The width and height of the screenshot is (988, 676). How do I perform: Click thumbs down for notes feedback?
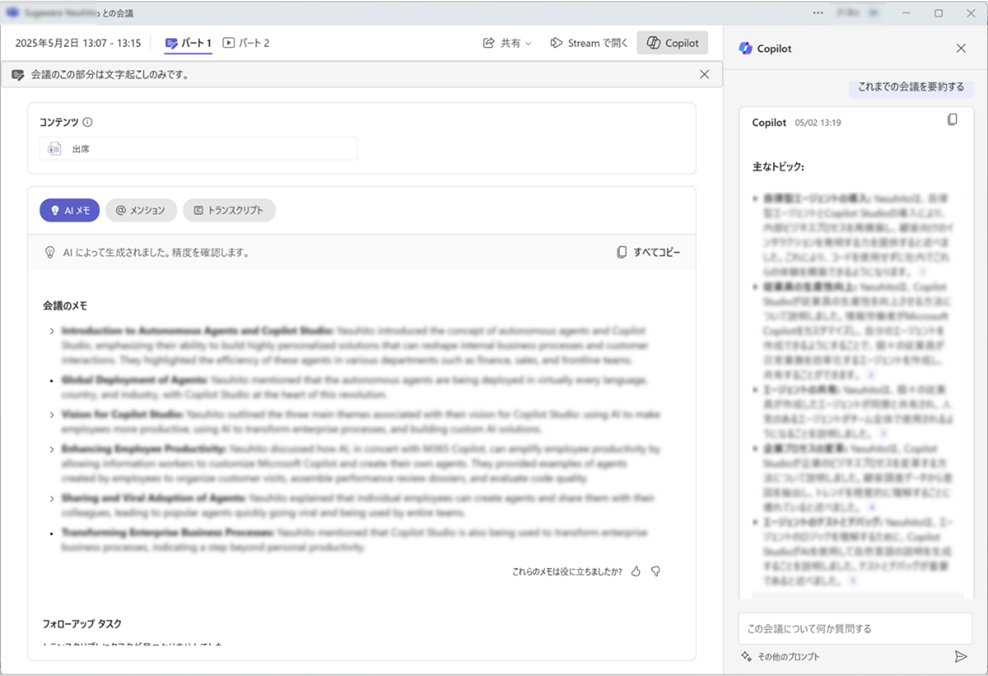(x=656, y=571)
